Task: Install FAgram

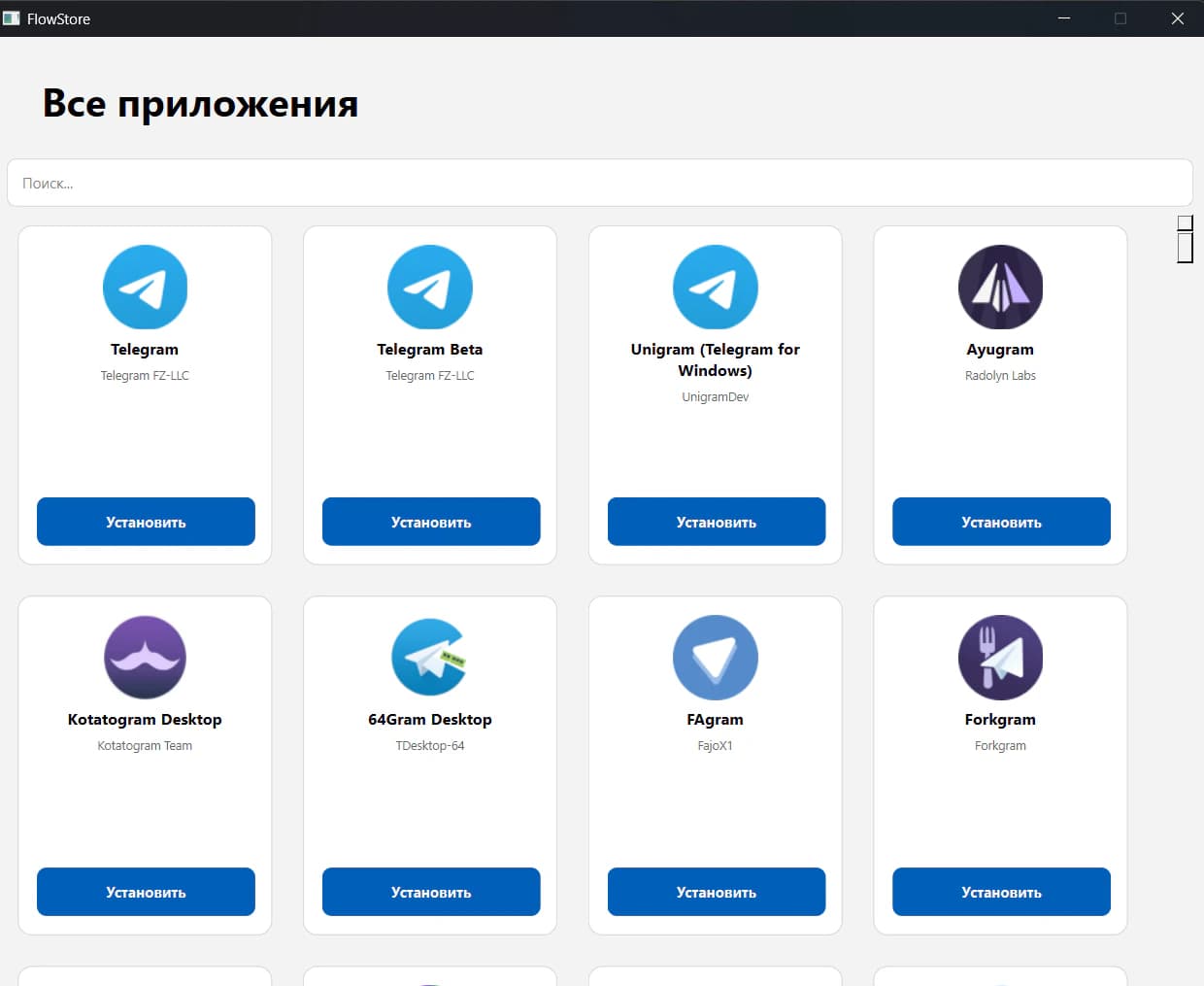Action: [717, 892]
